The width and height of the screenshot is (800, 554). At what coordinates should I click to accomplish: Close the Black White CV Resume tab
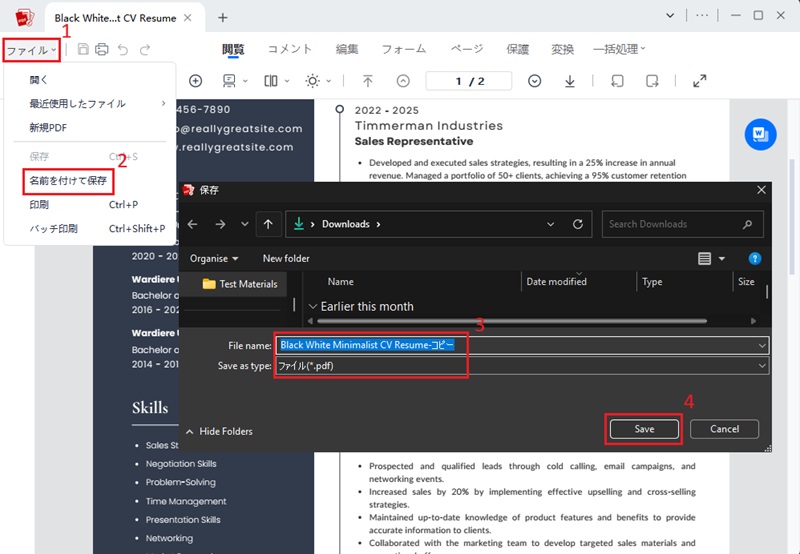tap(188, 18)
